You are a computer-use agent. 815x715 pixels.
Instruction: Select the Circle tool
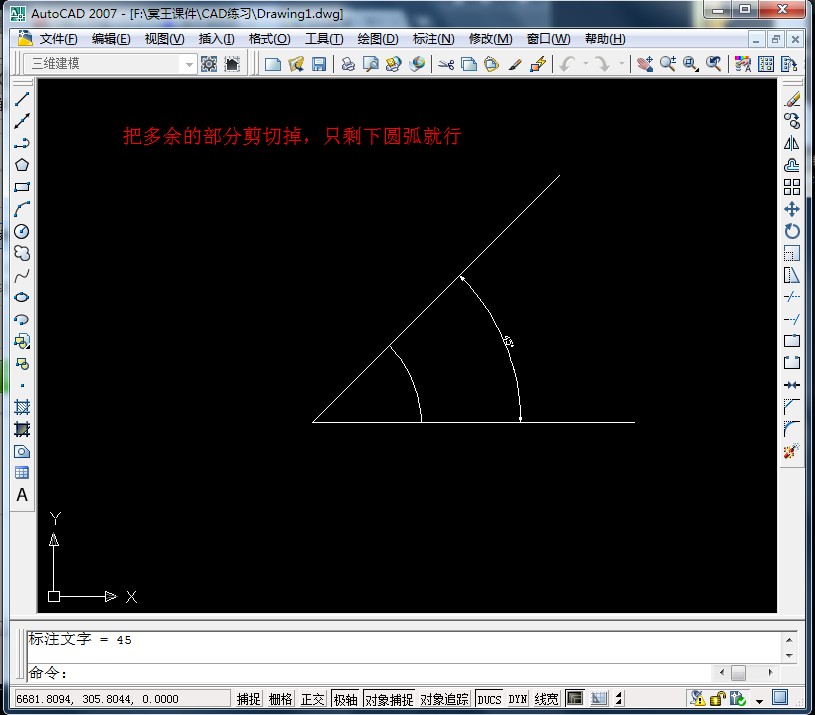[x=22, y=231]
